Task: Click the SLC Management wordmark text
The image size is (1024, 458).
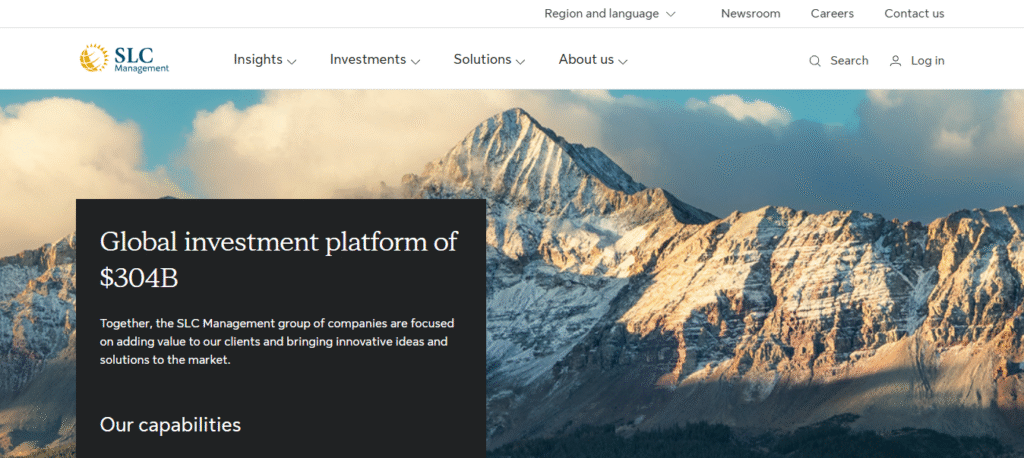Action: pyautogui.click(x=141, y=59)
